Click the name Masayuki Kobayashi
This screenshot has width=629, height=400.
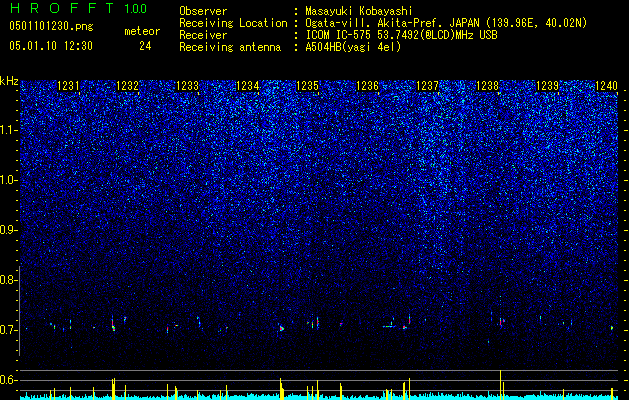click(359, 11)
